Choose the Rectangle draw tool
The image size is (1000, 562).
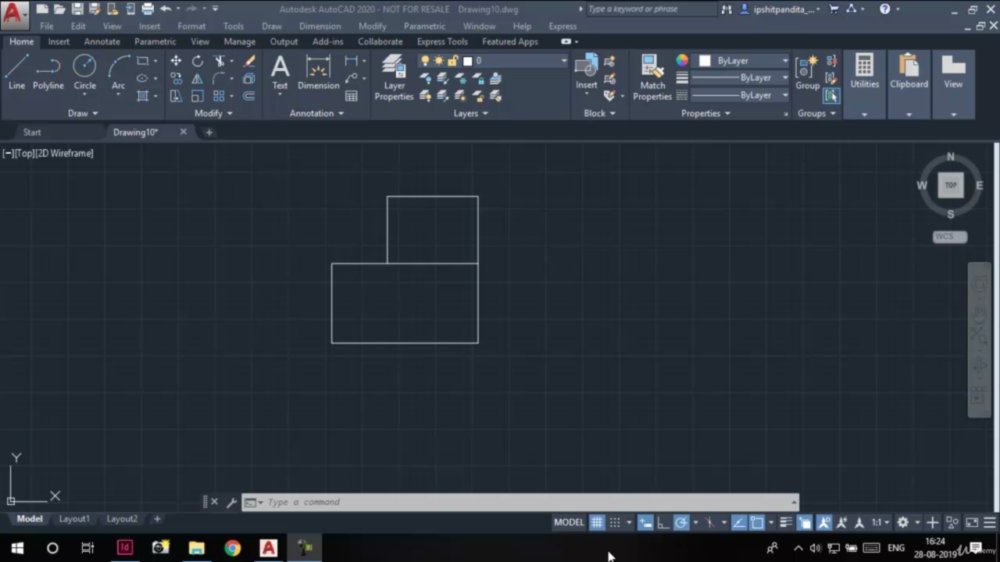coord(143,61)
